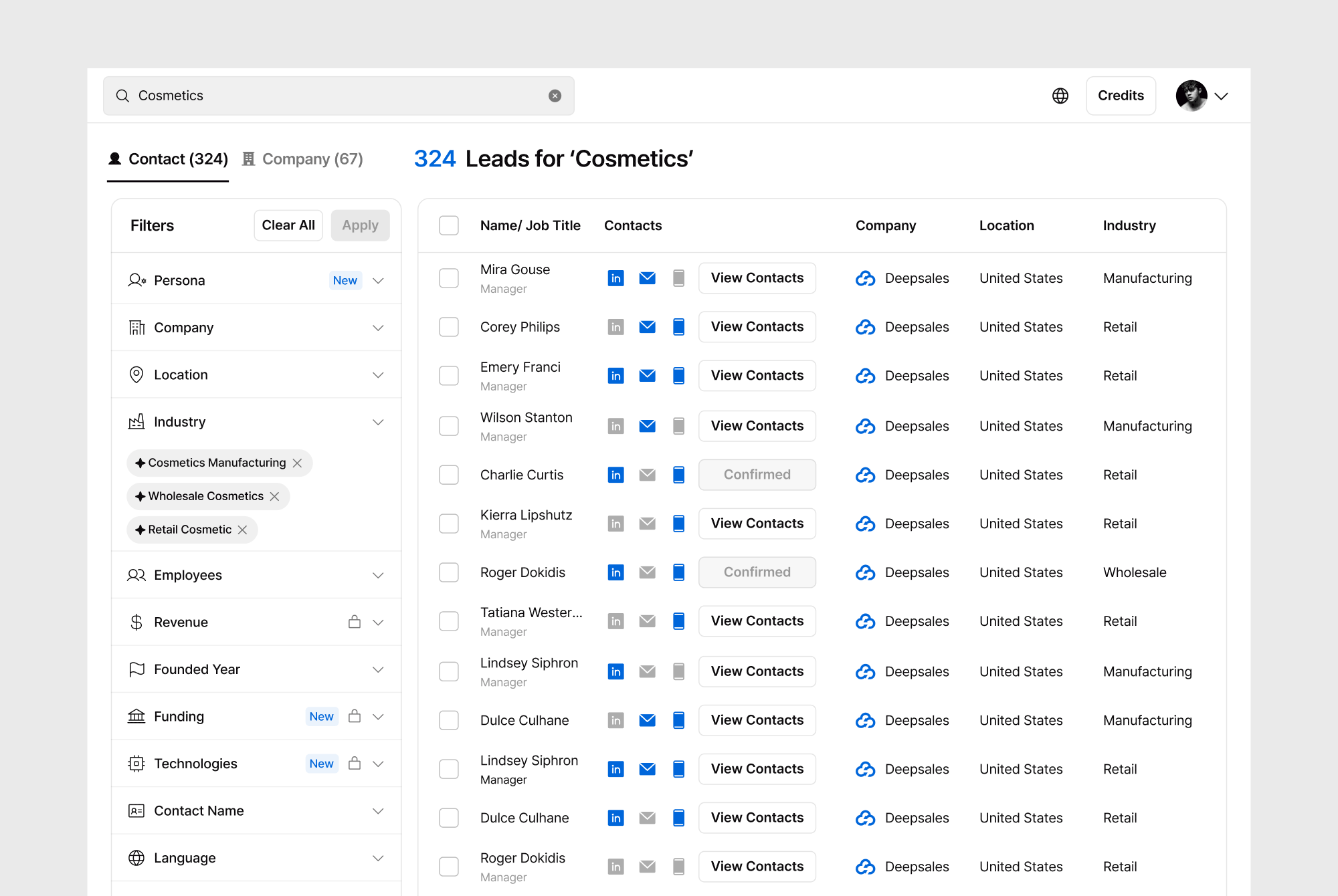
Task: Clear the Cosmetics search field
Action: tap(555, 96)
